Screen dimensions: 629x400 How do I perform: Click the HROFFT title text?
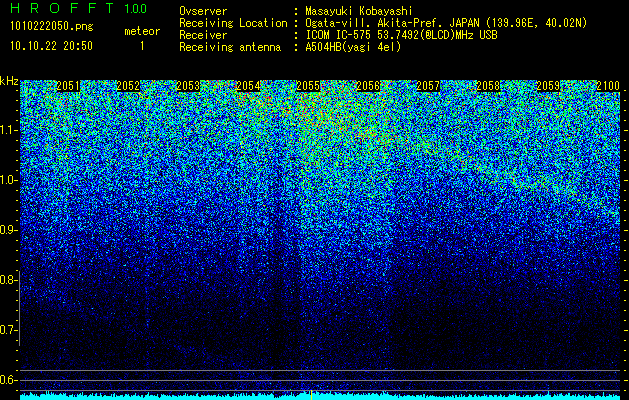pos(62,8)
